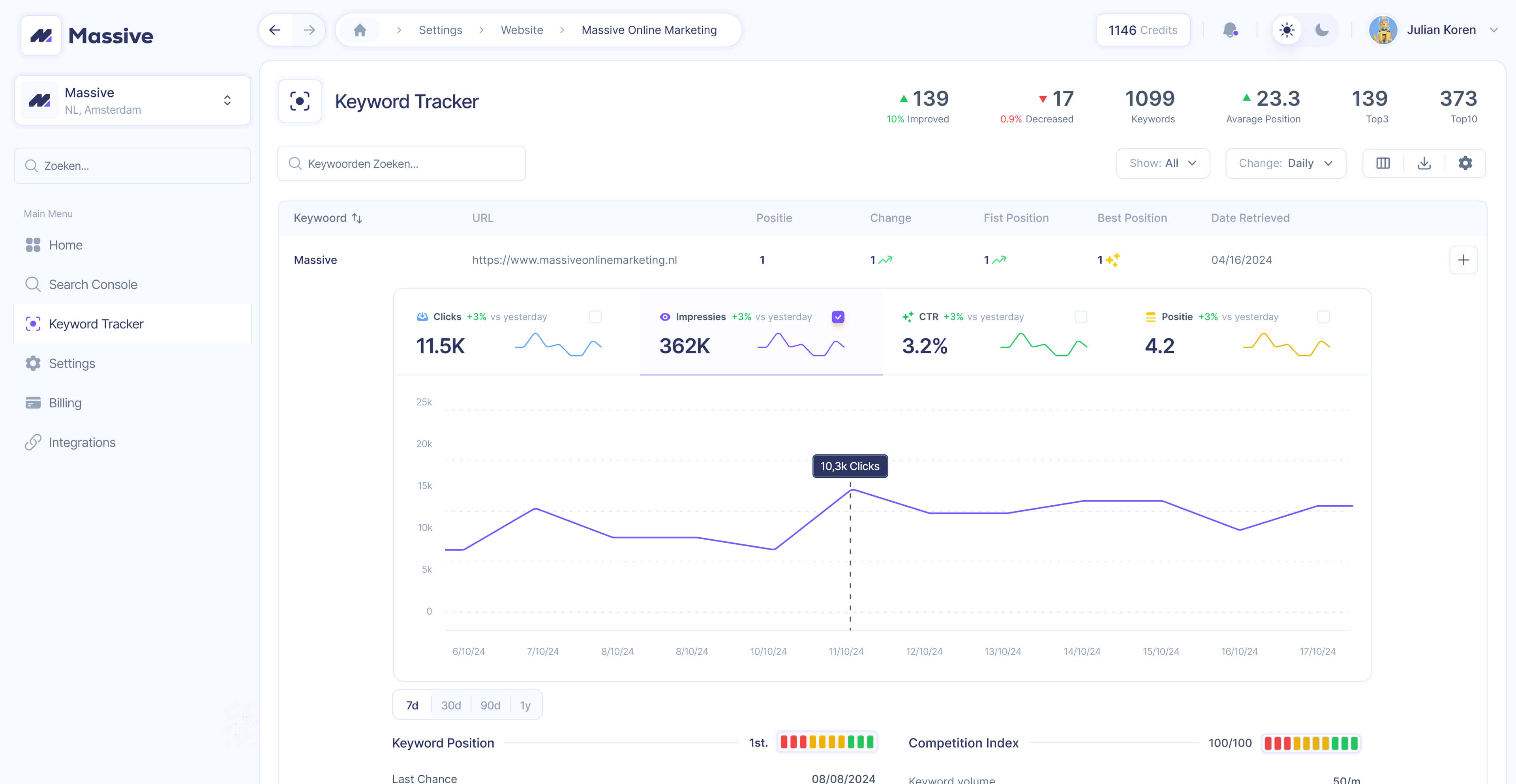Click the download export icon
This screenshot has height=784, width=1516.
click(x=1424, y=163)
